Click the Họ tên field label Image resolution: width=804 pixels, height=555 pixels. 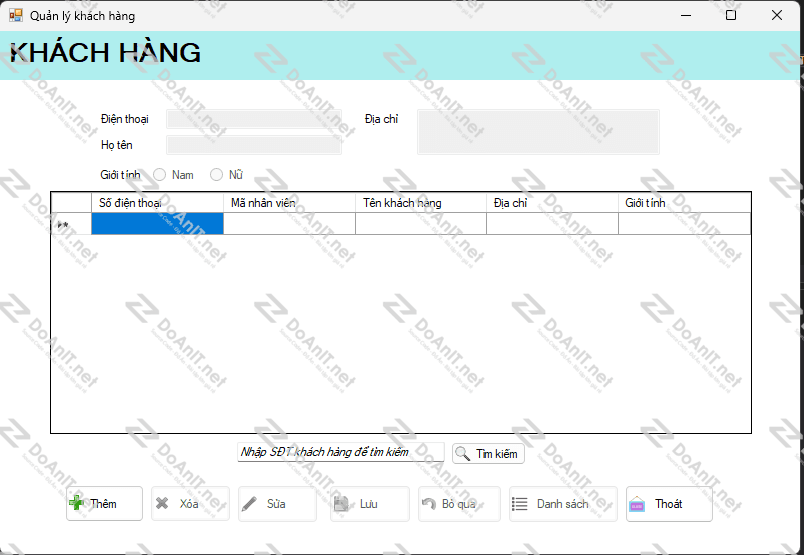pyautogui.click(x=117, y=145)
